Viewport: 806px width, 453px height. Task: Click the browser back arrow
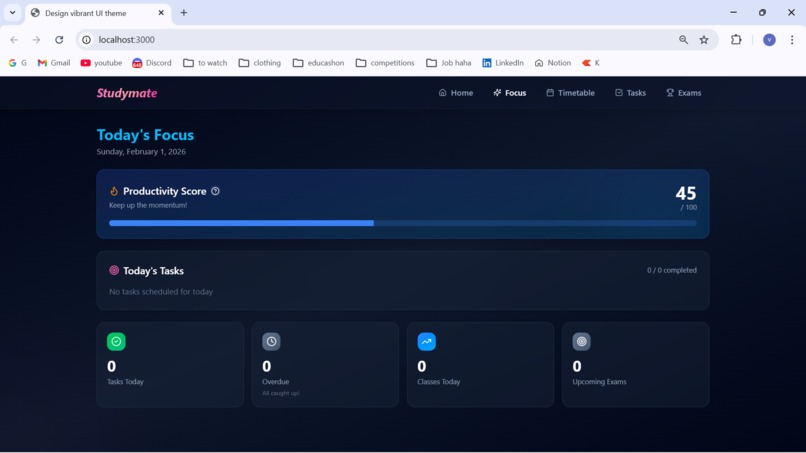(14, 40)
